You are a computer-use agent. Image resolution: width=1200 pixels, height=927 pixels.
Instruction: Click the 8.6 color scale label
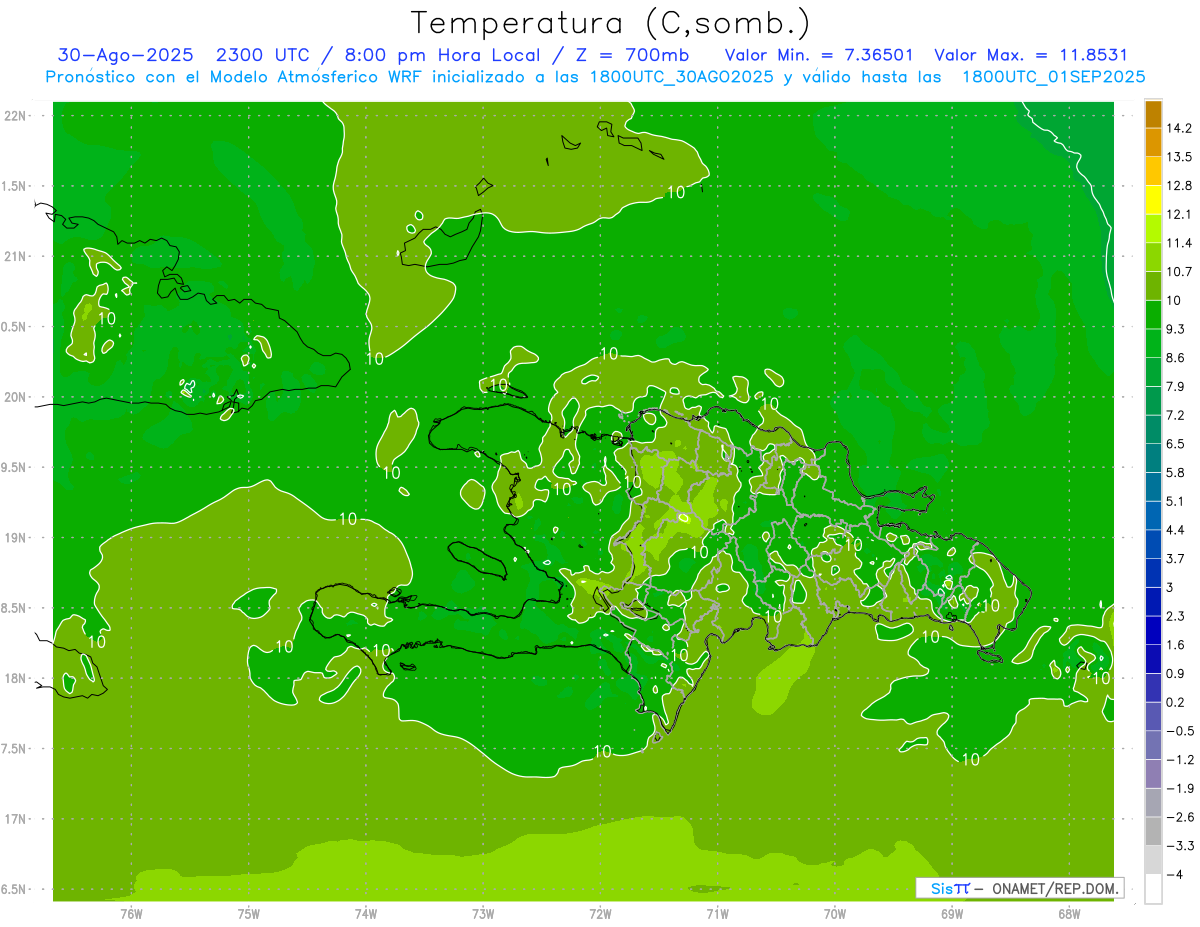[1176, 357]
